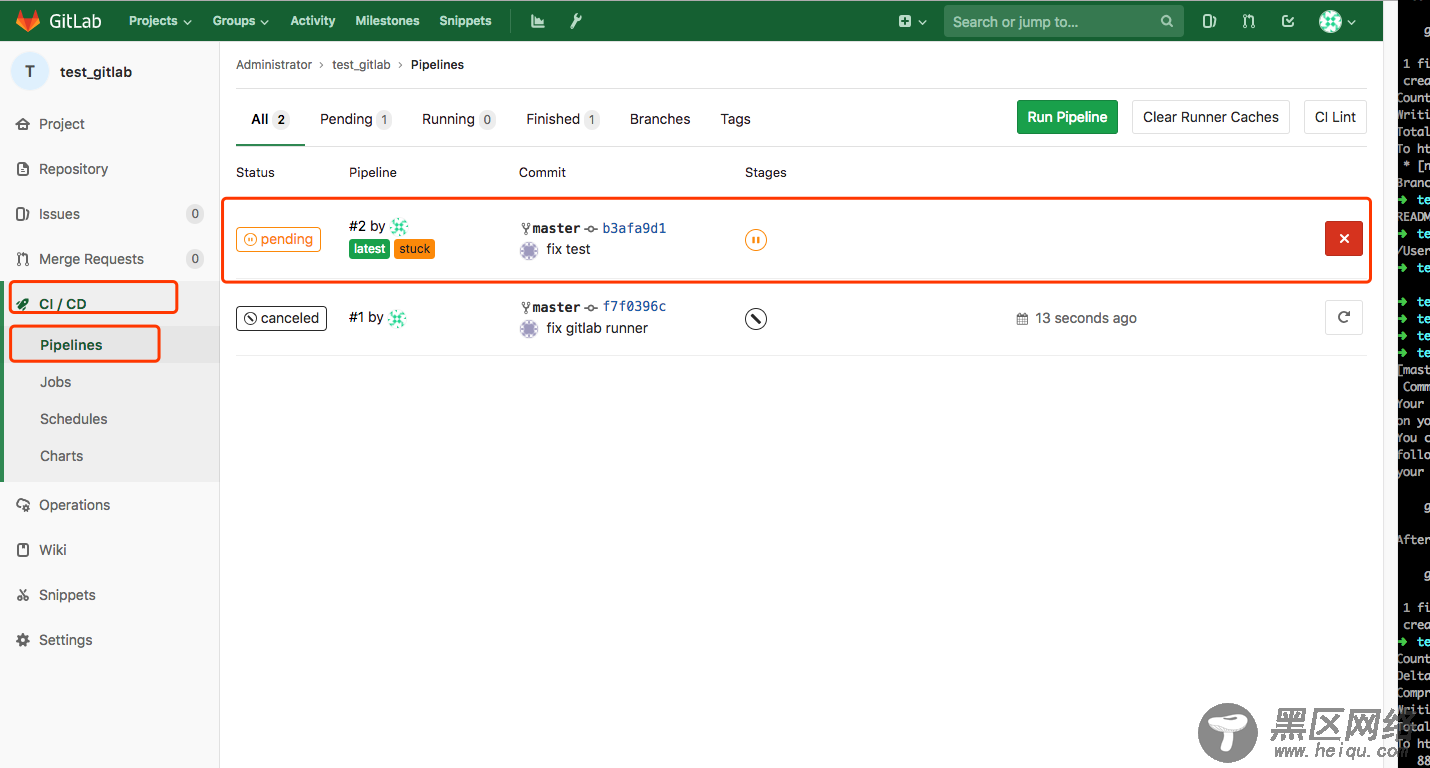Switch to the Tags tab
This screenshot has width=1430, height=768.
pyautogui.click(x=735, y=119)
